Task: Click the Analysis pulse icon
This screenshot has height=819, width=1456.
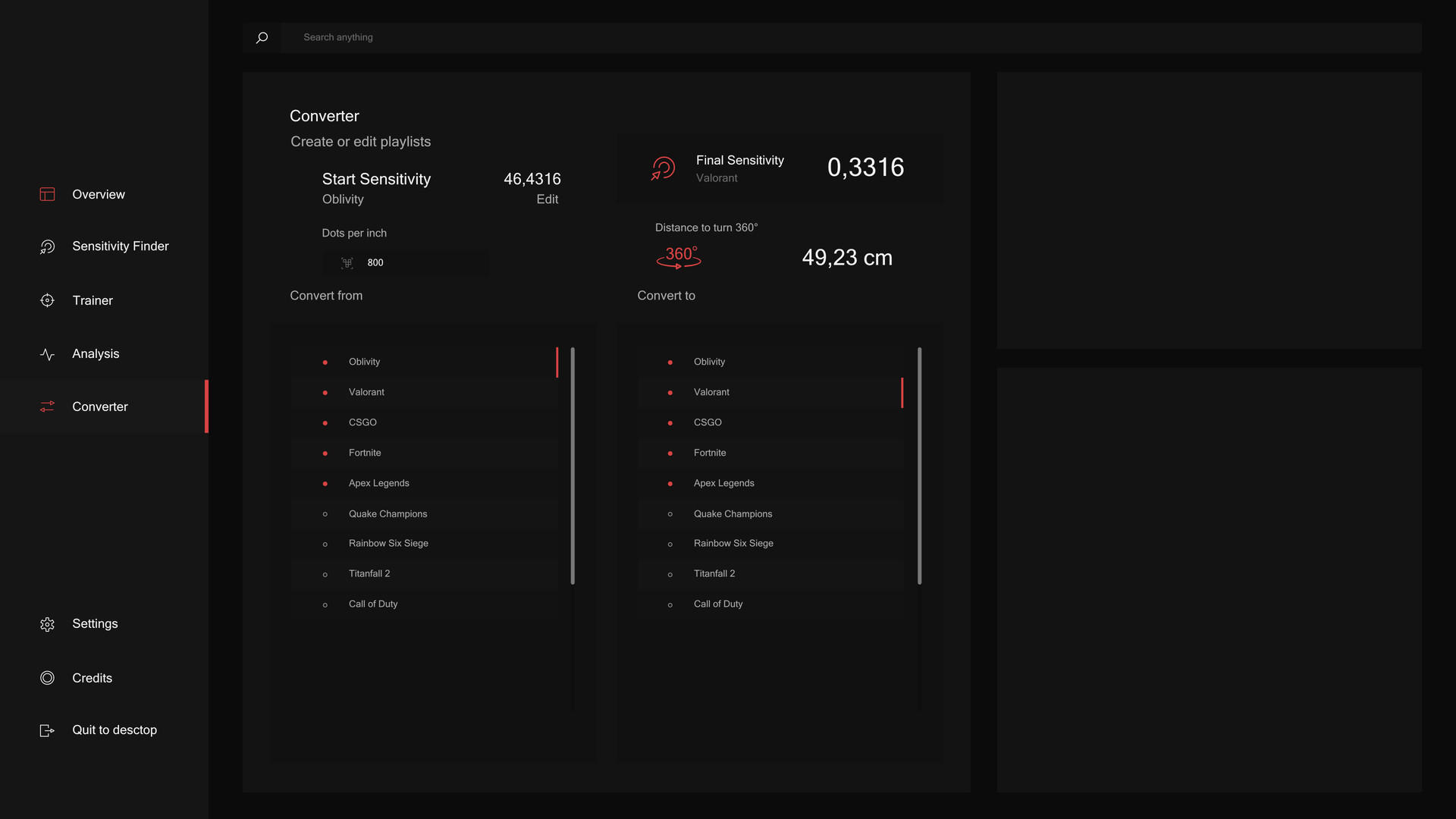Action: click(47, 354)
